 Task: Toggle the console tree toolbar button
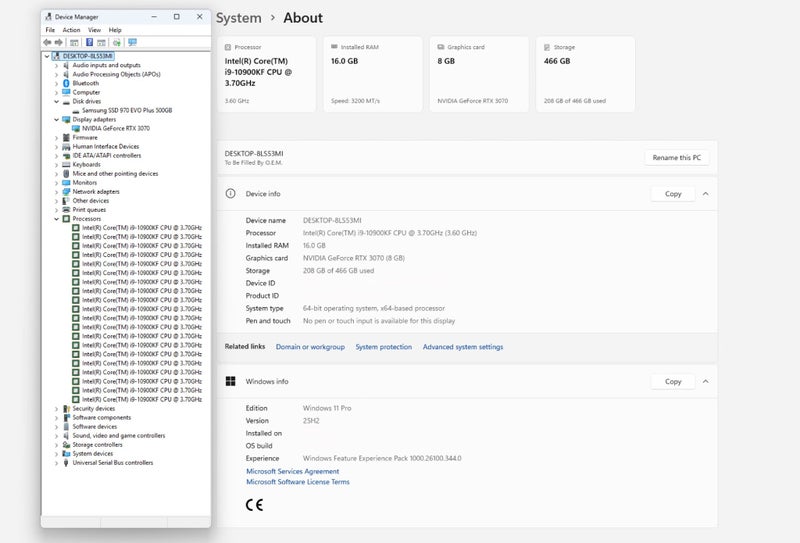pyautogui.click(x=74, y=42)
